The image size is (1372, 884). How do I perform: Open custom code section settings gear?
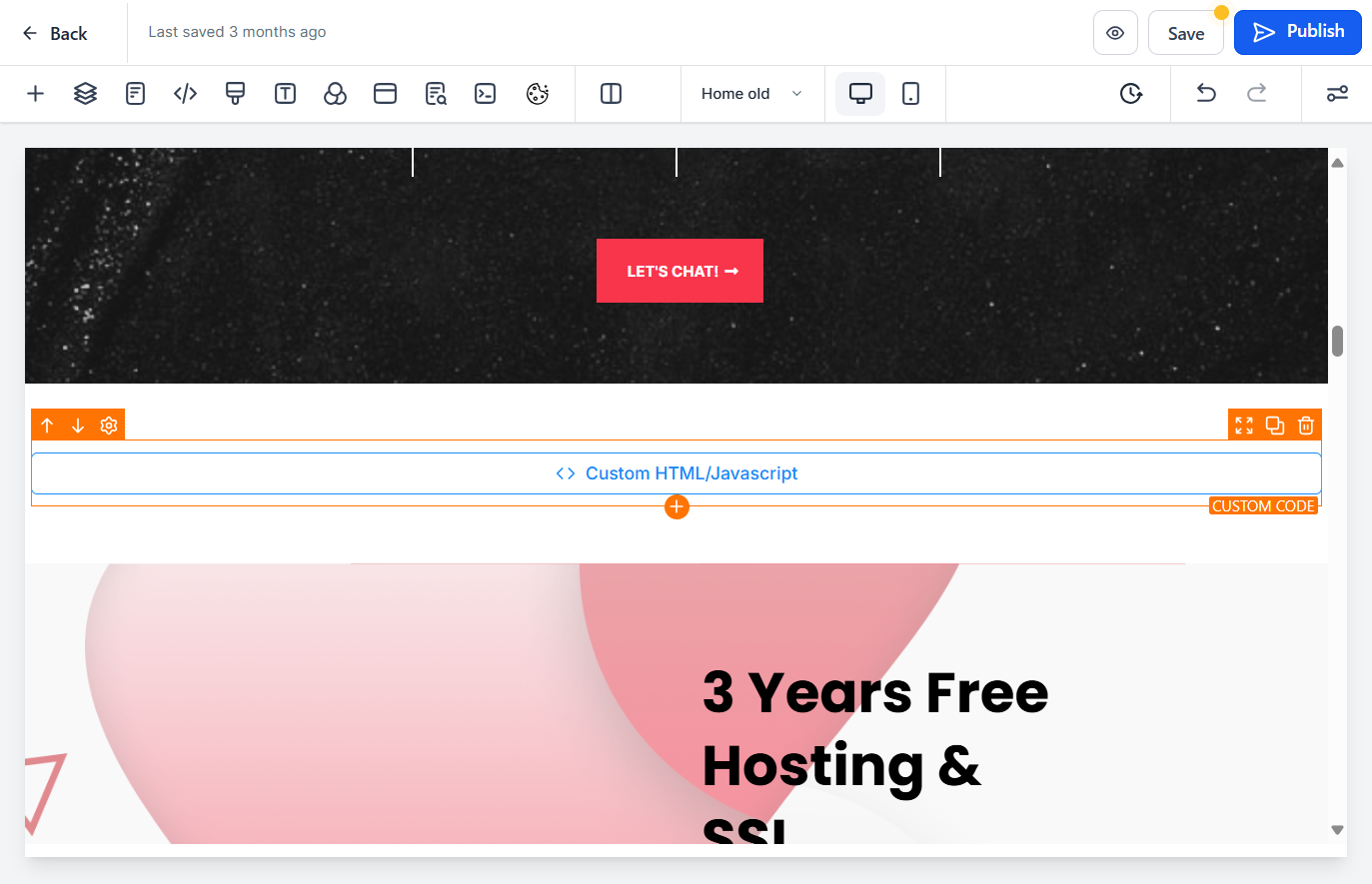[109, 426]
